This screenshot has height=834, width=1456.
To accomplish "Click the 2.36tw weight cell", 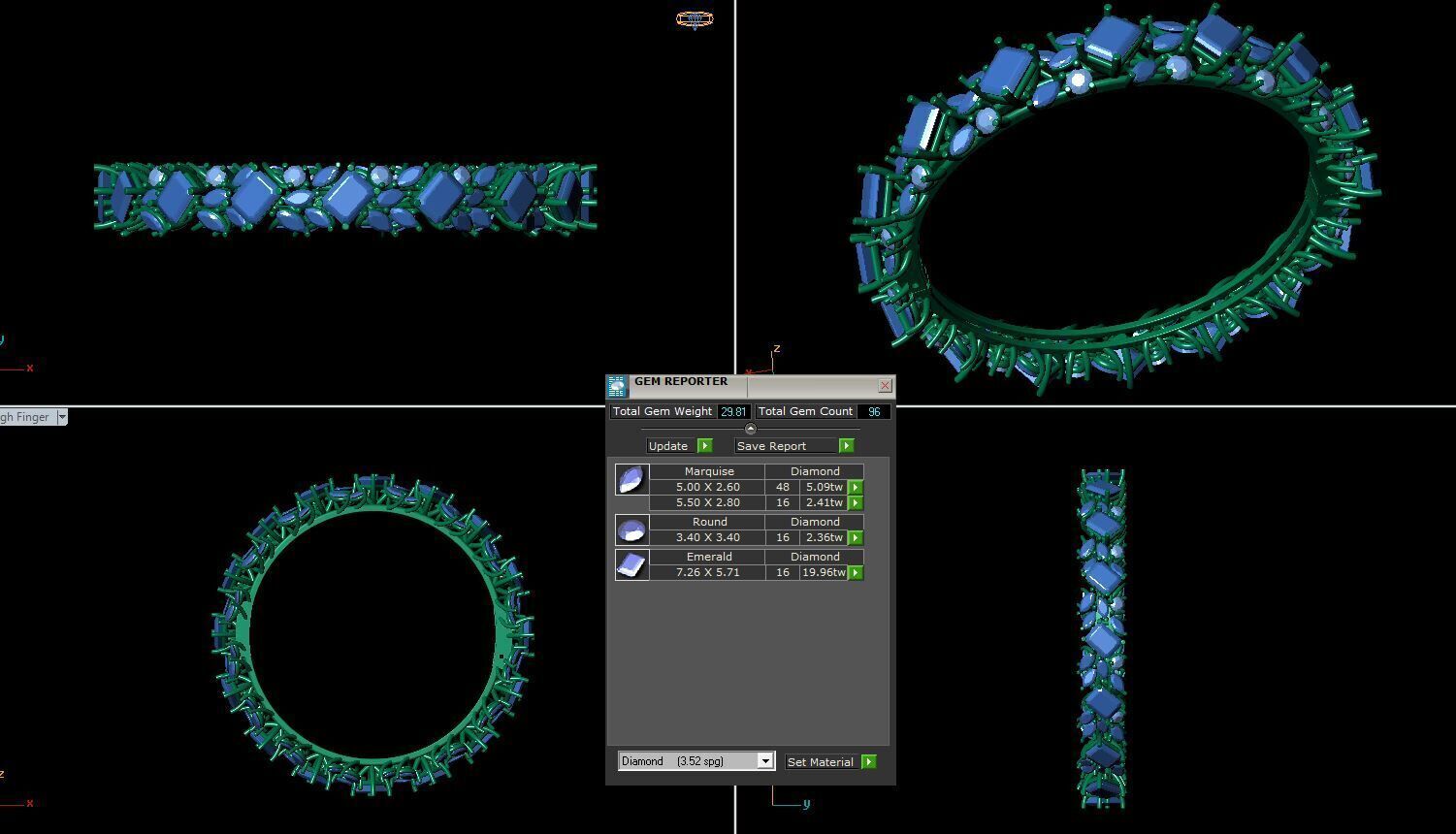I will point(824,537).
